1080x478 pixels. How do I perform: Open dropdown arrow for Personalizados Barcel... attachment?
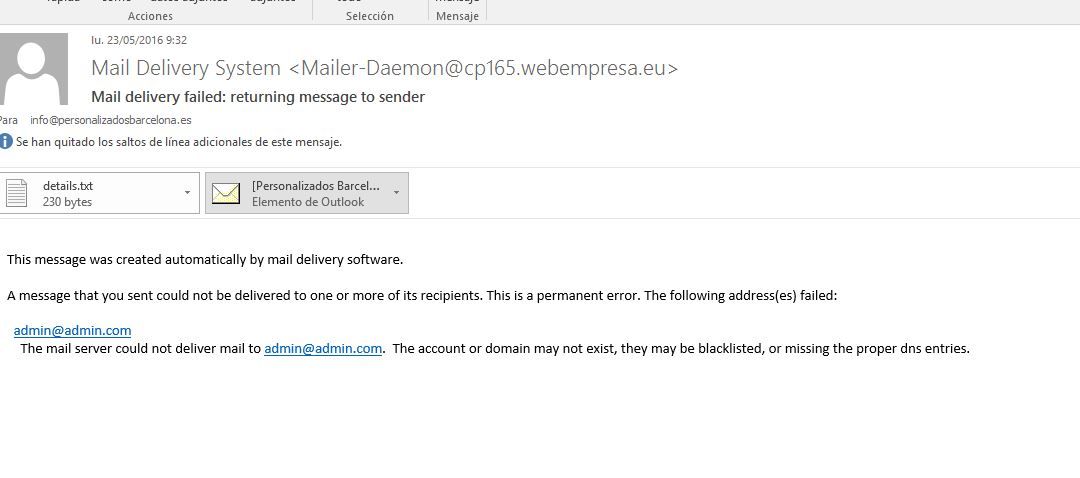point(396,193)
